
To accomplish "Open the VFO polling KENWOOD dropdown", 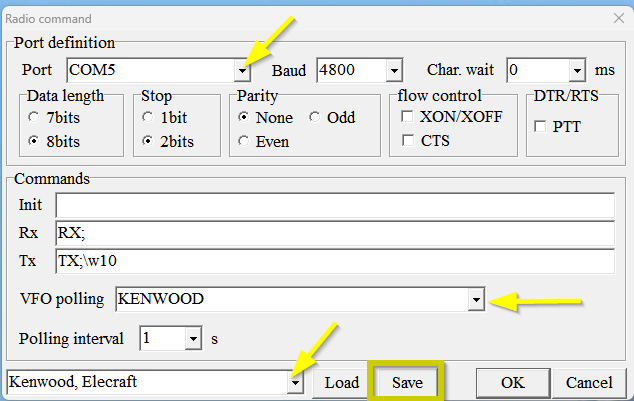I will (477, 299).
